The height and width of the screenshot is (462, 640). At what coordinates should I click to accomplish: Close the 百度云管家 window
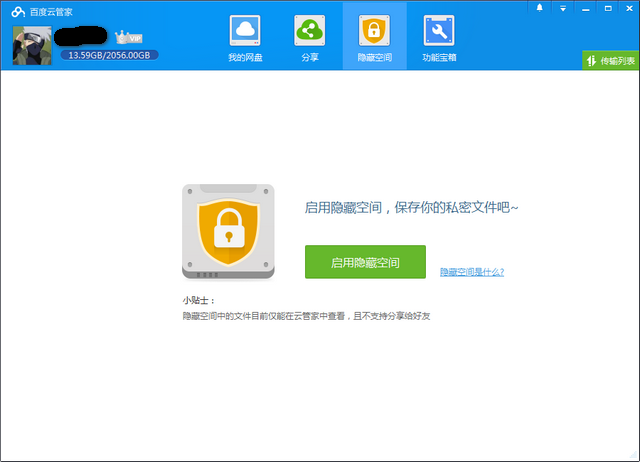tap(629, 8)
